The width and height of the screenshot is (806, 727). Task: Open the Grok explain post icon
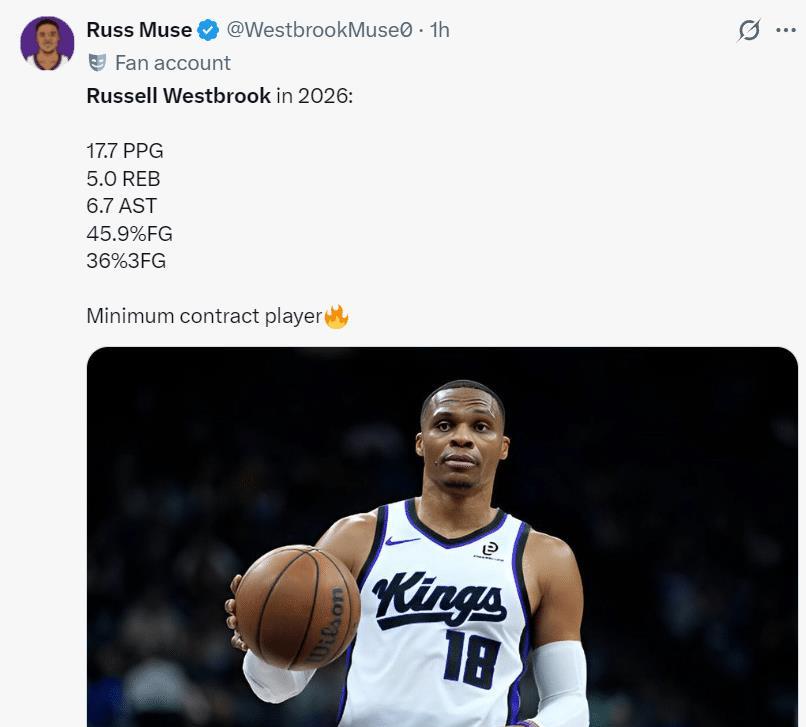coord(749,31)
